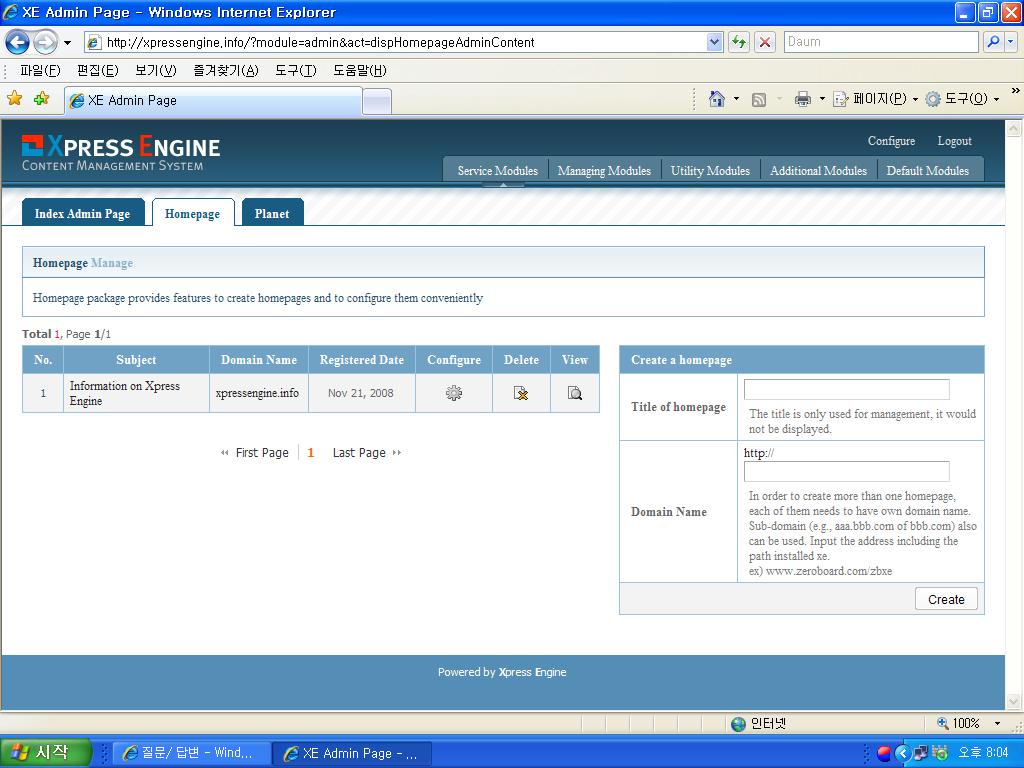Switch to the Planet tab
This screenshot has width=1024, height=768.
[272, 214]
